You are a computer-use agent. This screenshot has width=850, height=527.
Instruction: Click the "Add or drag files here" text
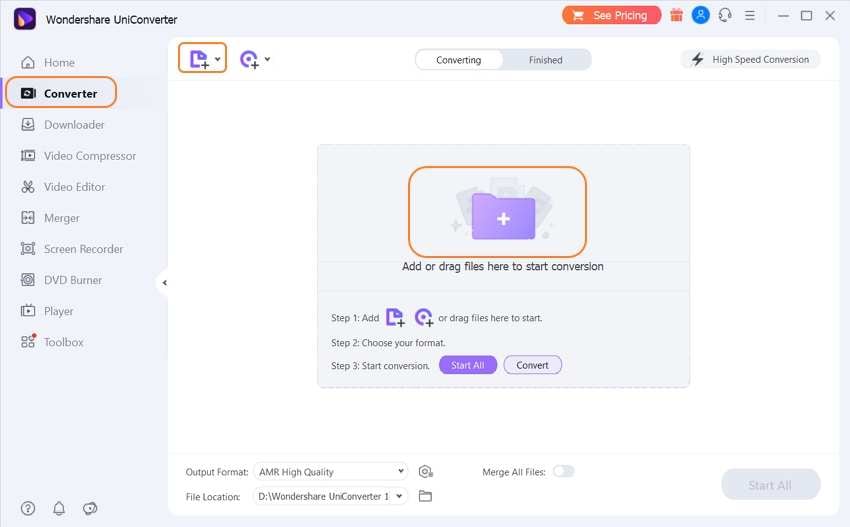503,266
